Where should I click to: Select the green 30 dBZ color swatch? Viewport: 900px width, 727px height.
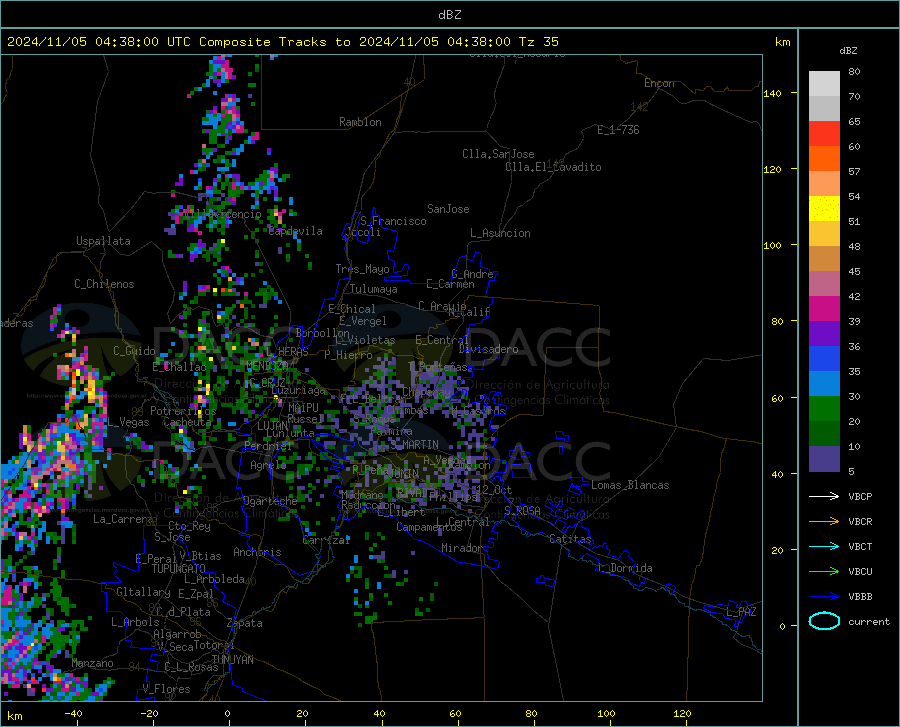point(824,409)
